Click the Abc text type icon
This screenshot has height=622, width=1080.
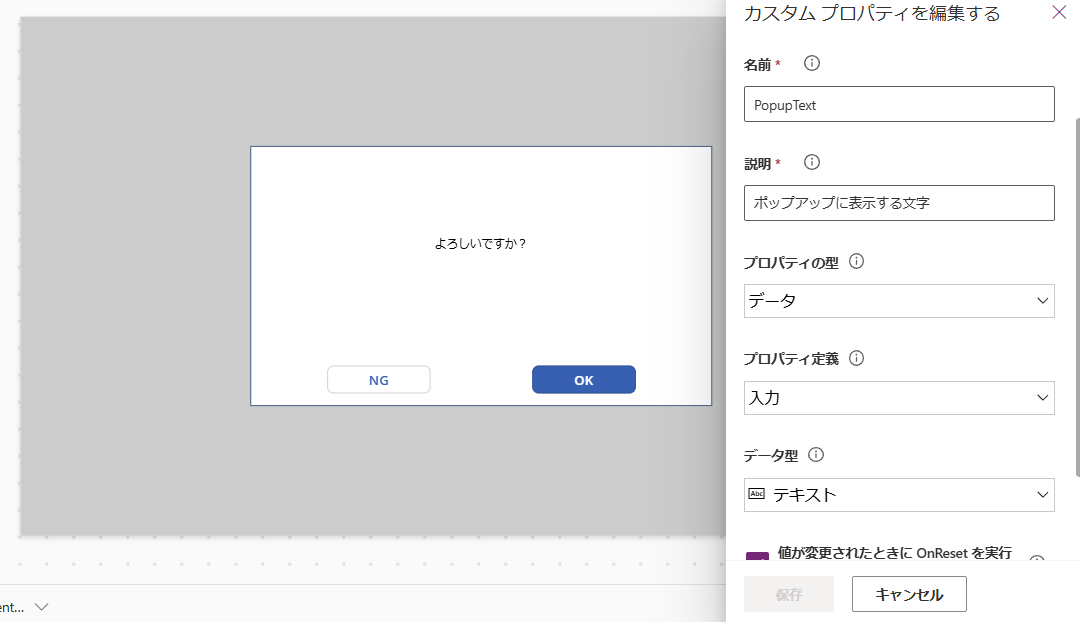pos(756,494)
